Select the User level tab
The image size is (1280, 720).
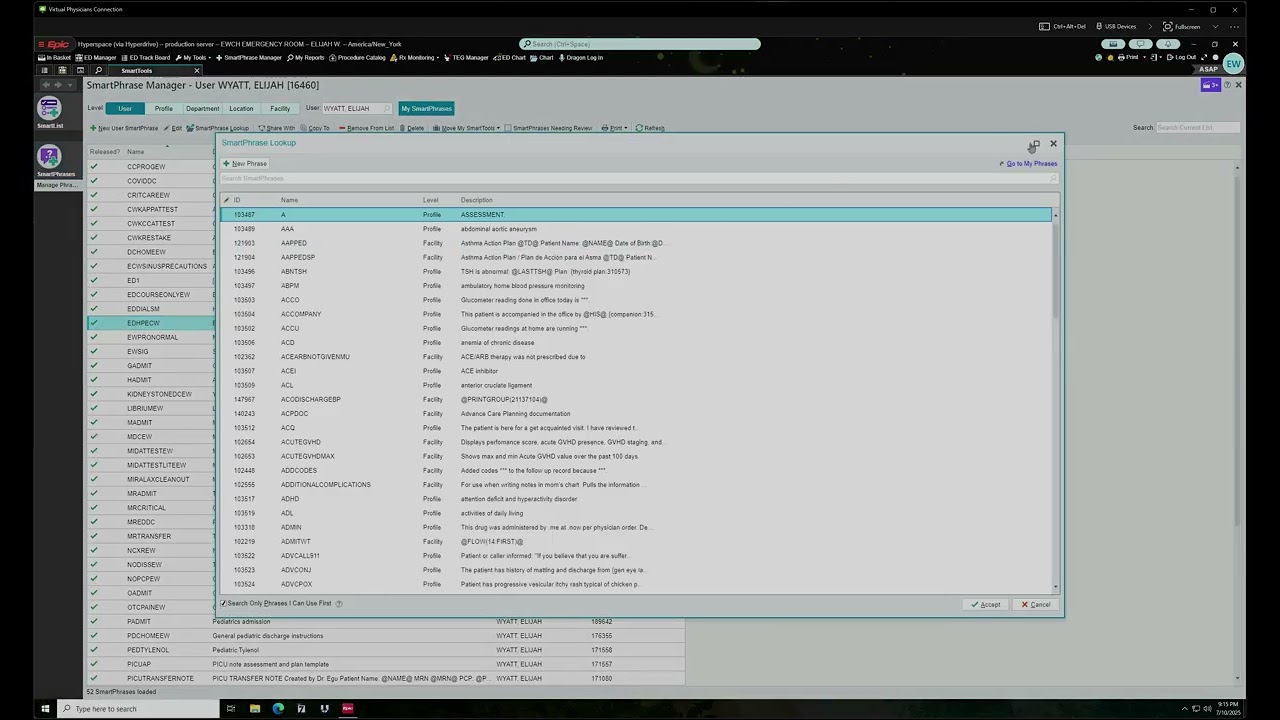(x=125, y=108)
